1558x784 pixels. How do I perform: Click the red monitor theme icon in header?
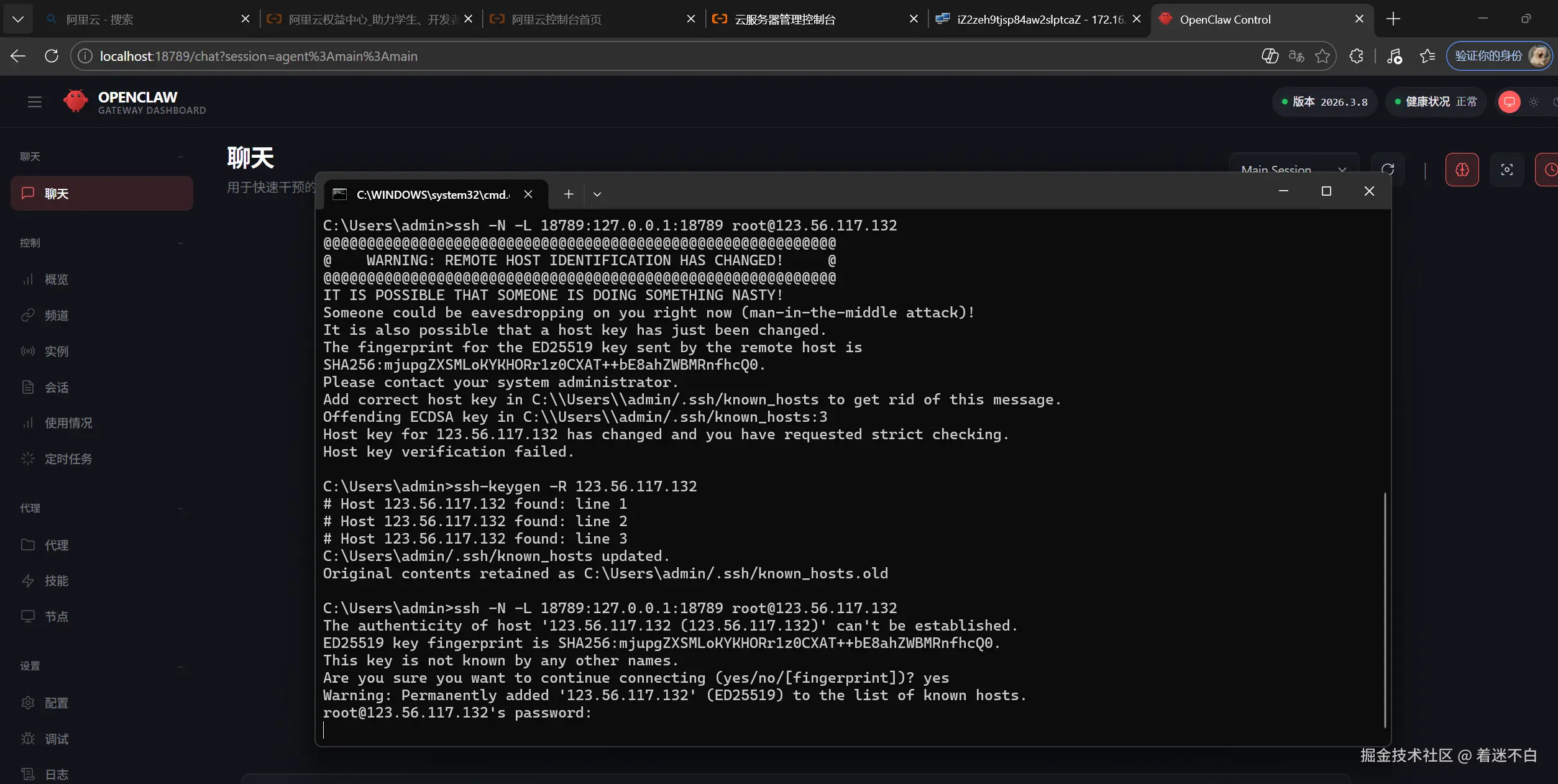(1509, 102)
